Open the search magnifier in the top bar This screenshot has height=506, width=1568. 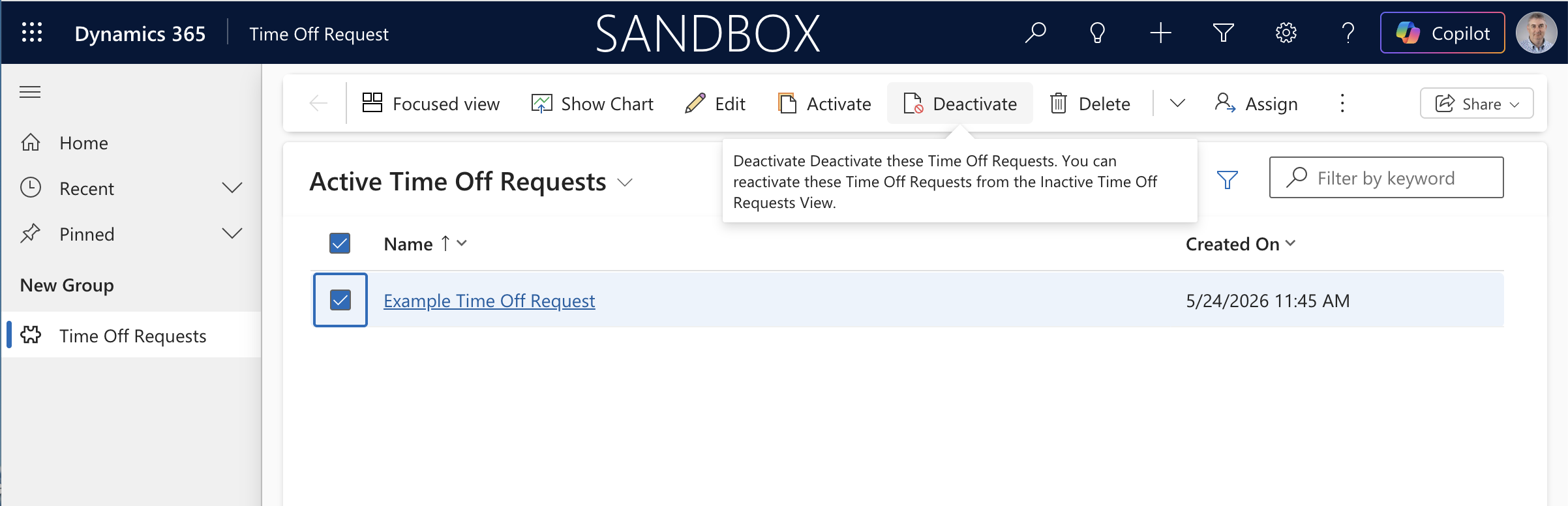pyautogui.click(x=1035, y=33)
